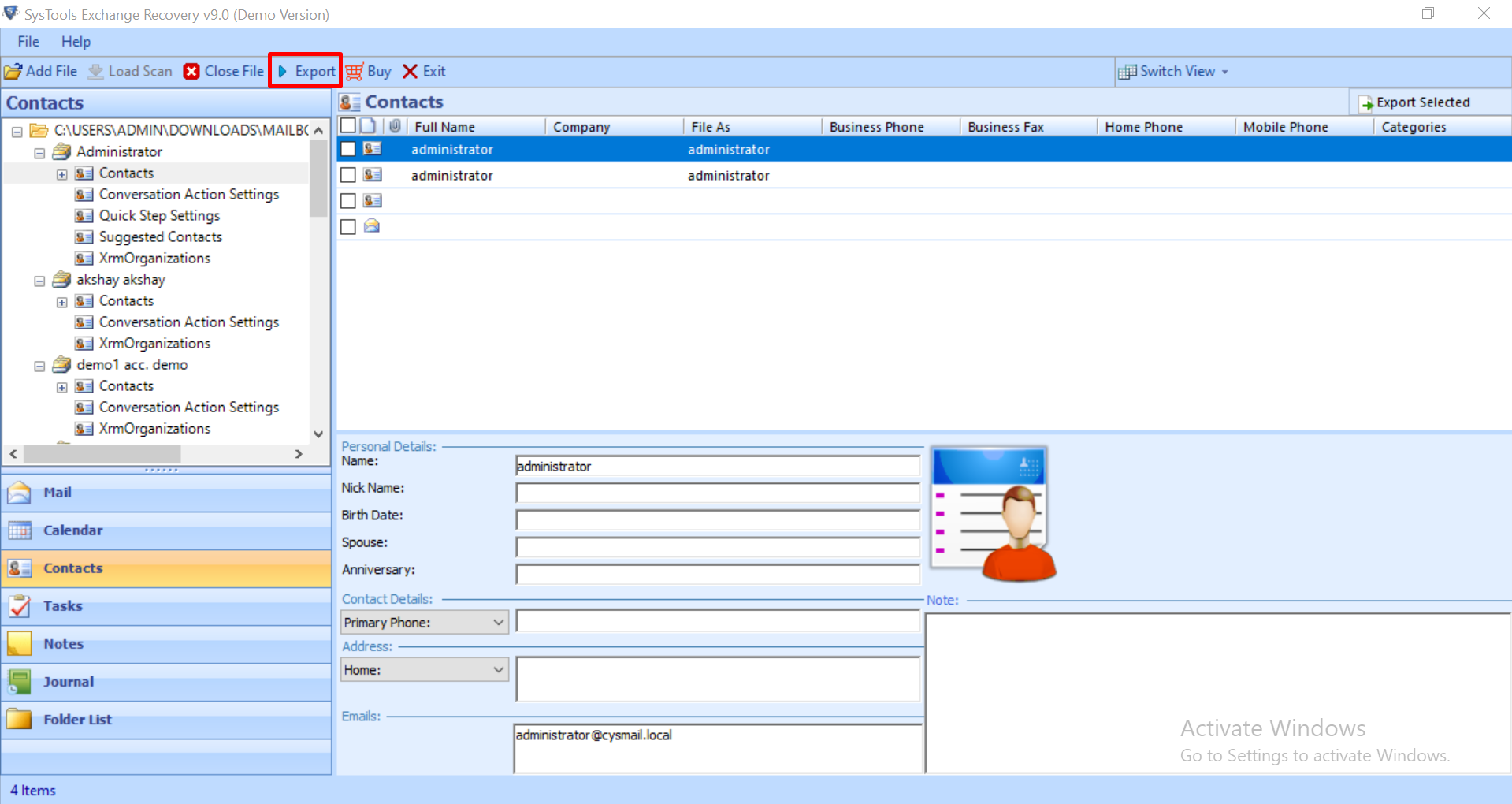Click the Load Scan icon
The height and width of the screenshot is (804, 1512).
pyautogui.click(x=96, y=72)
